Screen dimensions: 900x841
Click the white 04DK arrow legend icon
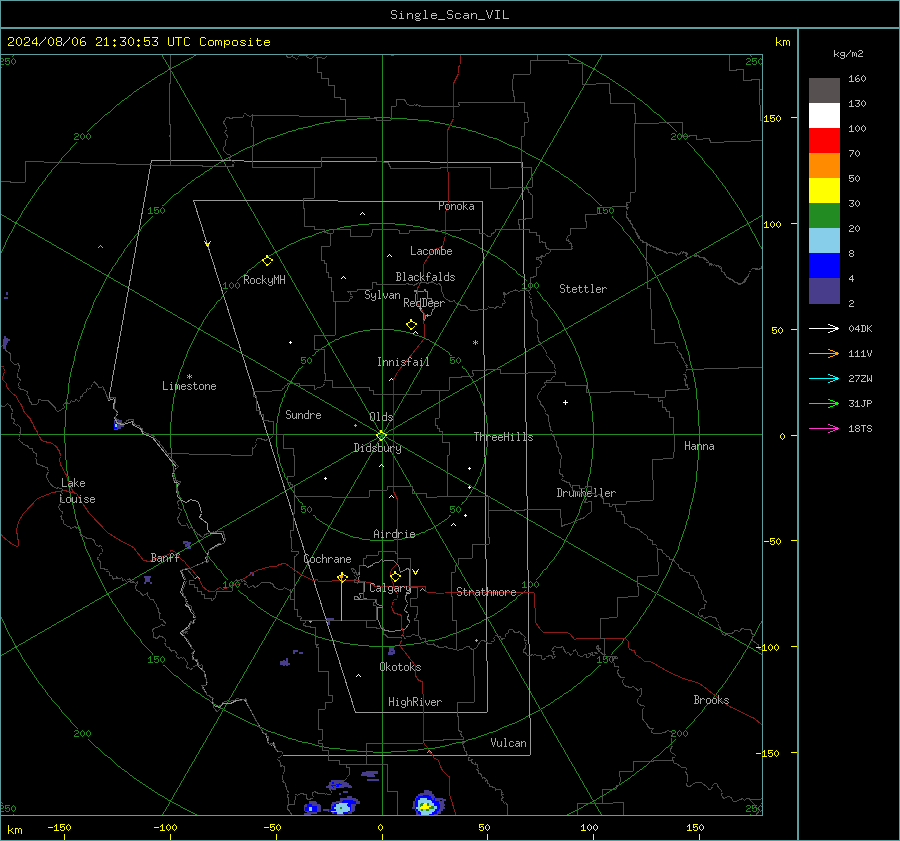pyautogui.click(x=824, y=328)
